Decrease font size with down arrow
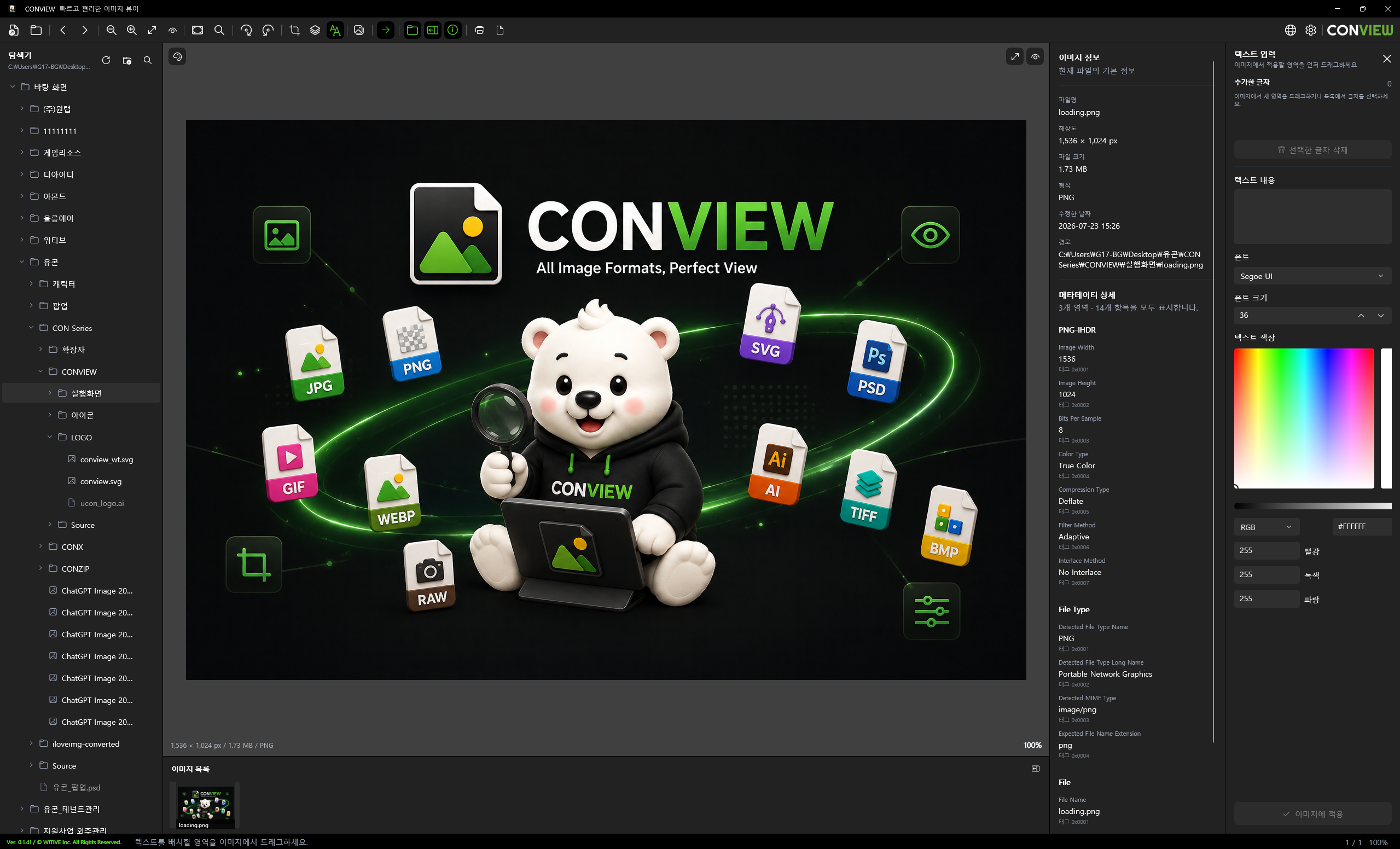Viewport: 1400px width, 849px height. pyautogui.click(x=1381, y=316)
